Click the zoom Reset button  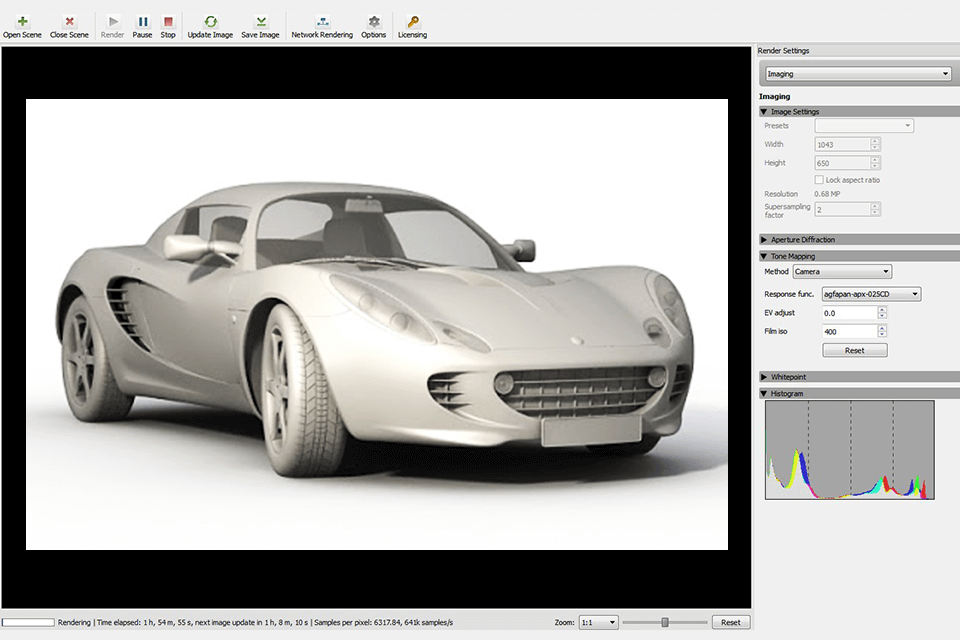(730, 622)
